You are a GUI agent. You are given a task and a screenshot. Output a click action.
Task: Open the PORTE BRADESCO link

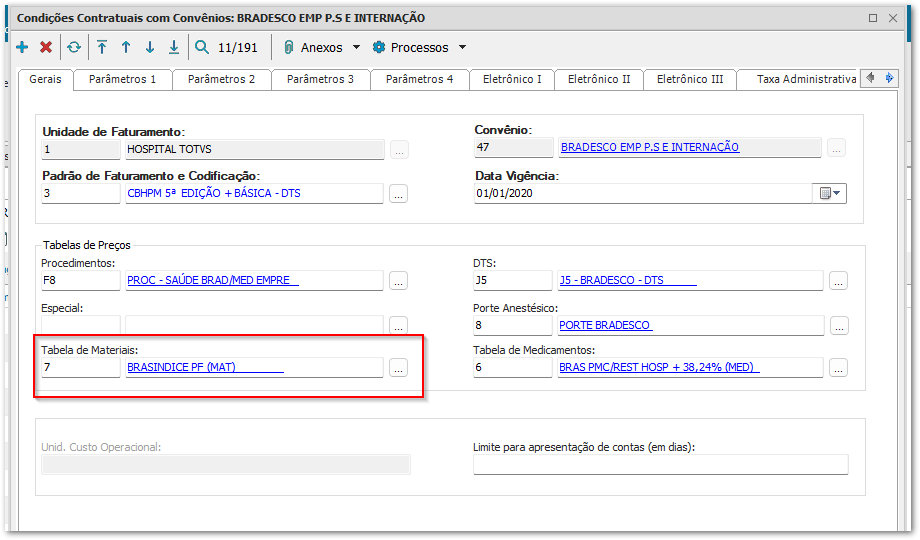606,325
